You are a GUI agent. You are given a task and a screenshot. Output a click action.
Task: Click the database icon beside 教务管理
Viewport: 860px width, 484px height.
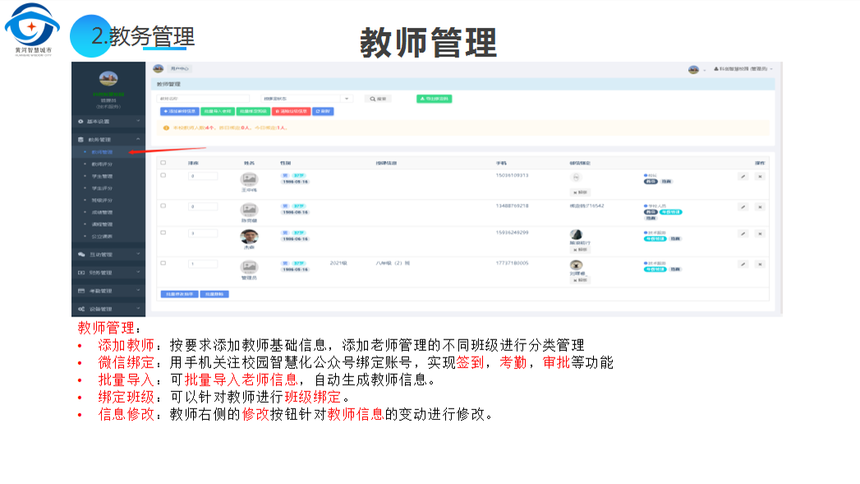tap(81, 139)
